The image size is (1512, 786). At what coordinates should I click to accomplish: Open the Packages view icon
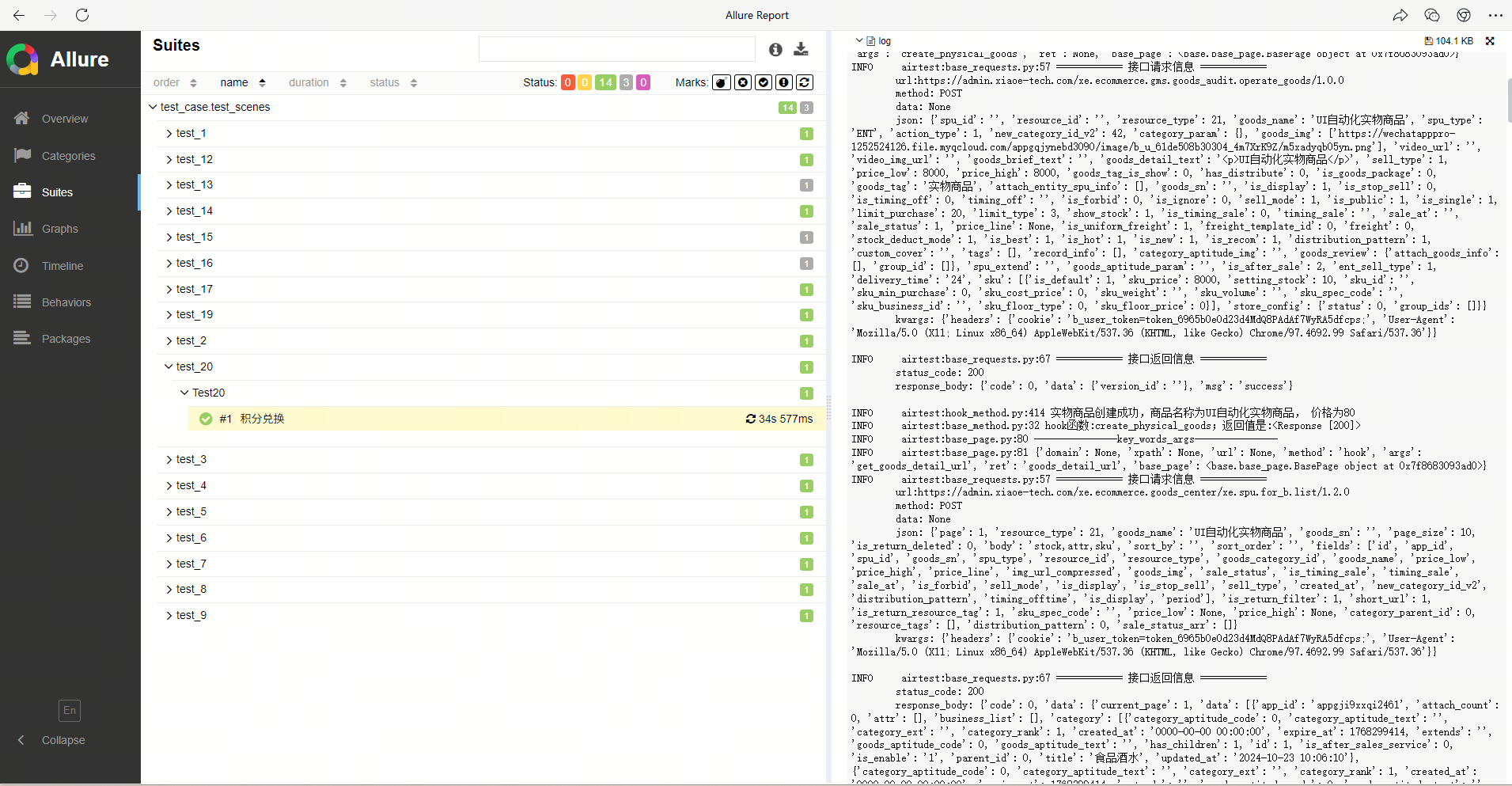click(x=22, y=338)
